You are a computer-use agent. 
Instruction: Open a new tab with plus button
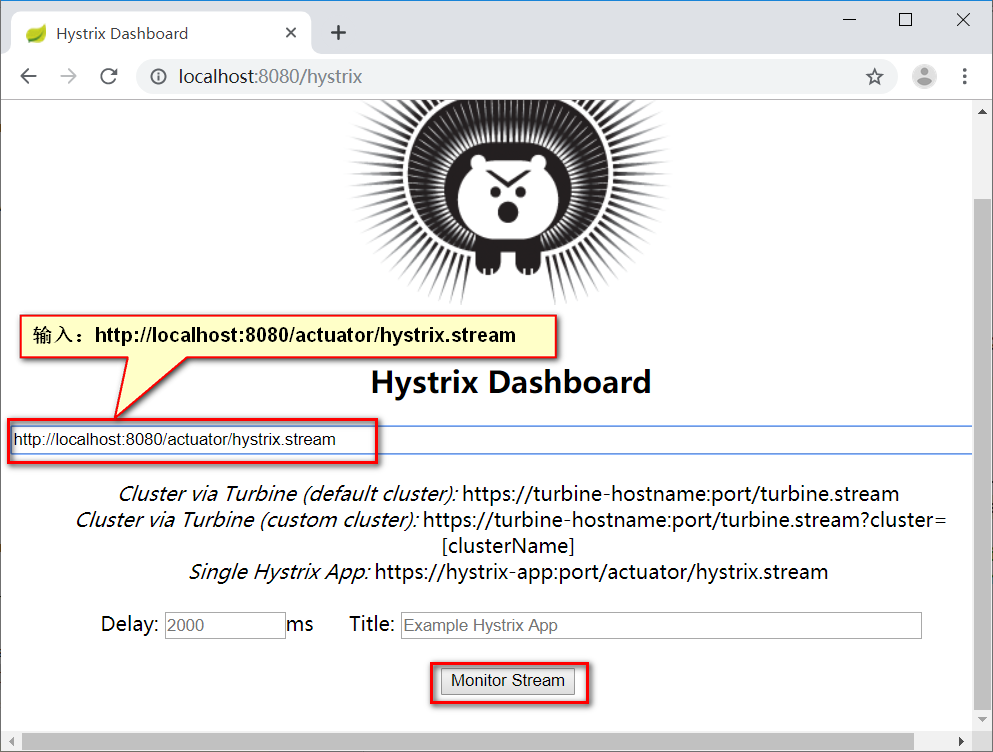tap(339, 33)
